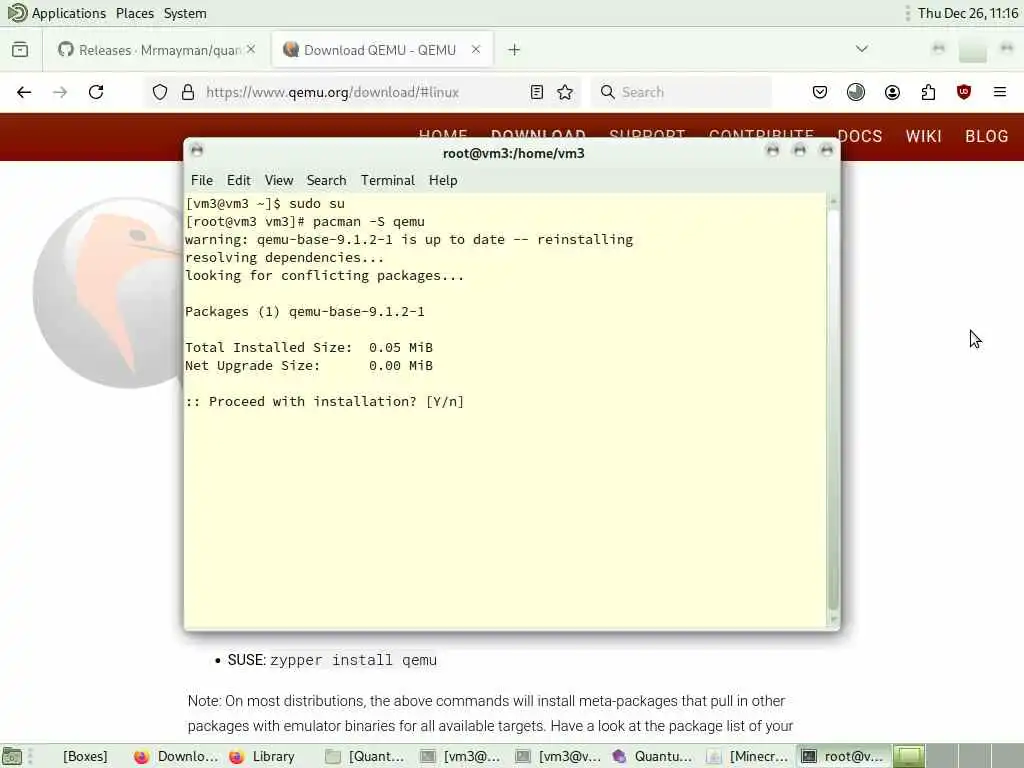Switch to the Boxes taskbar window

click(85, 756)
